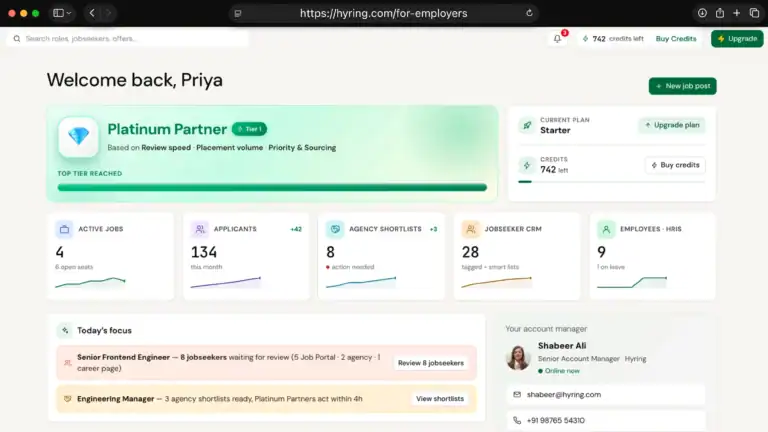Show the tab overview icon
The width and height of the screenshot is (768, 432).
coord(754,13)
